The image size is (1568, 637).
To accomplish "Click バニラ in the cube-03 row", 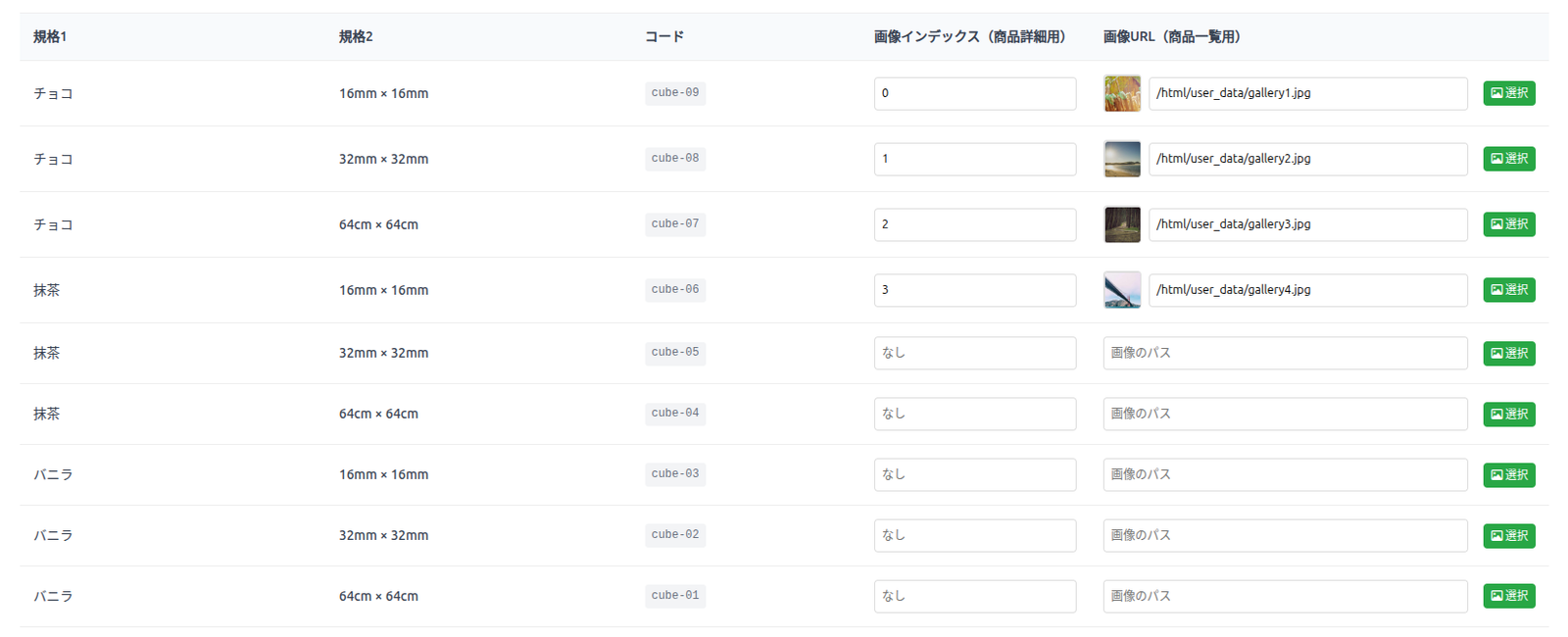I will click(53, 475).
